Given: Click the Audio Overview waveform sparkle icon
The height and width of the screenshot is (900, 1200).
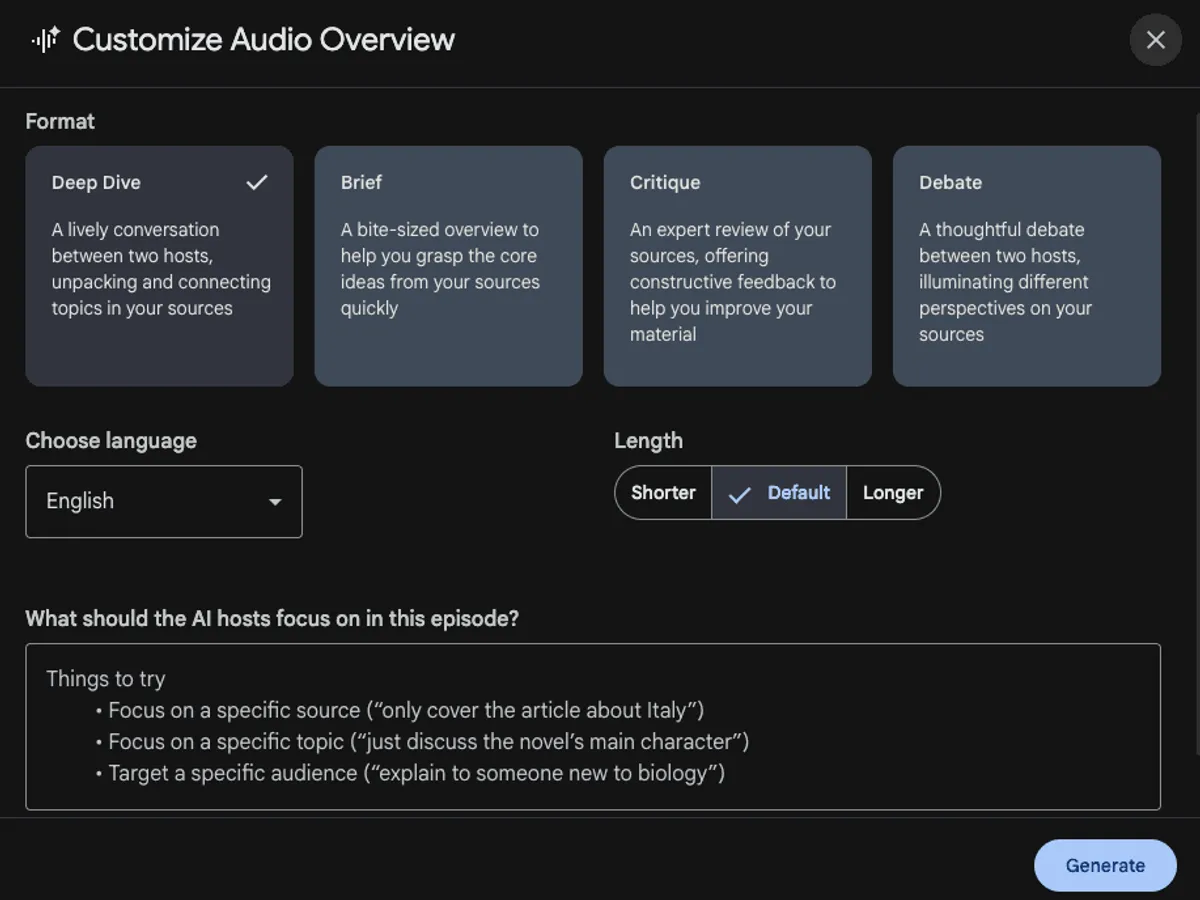Looking at the screenshot, I should (x=45, y=40).
